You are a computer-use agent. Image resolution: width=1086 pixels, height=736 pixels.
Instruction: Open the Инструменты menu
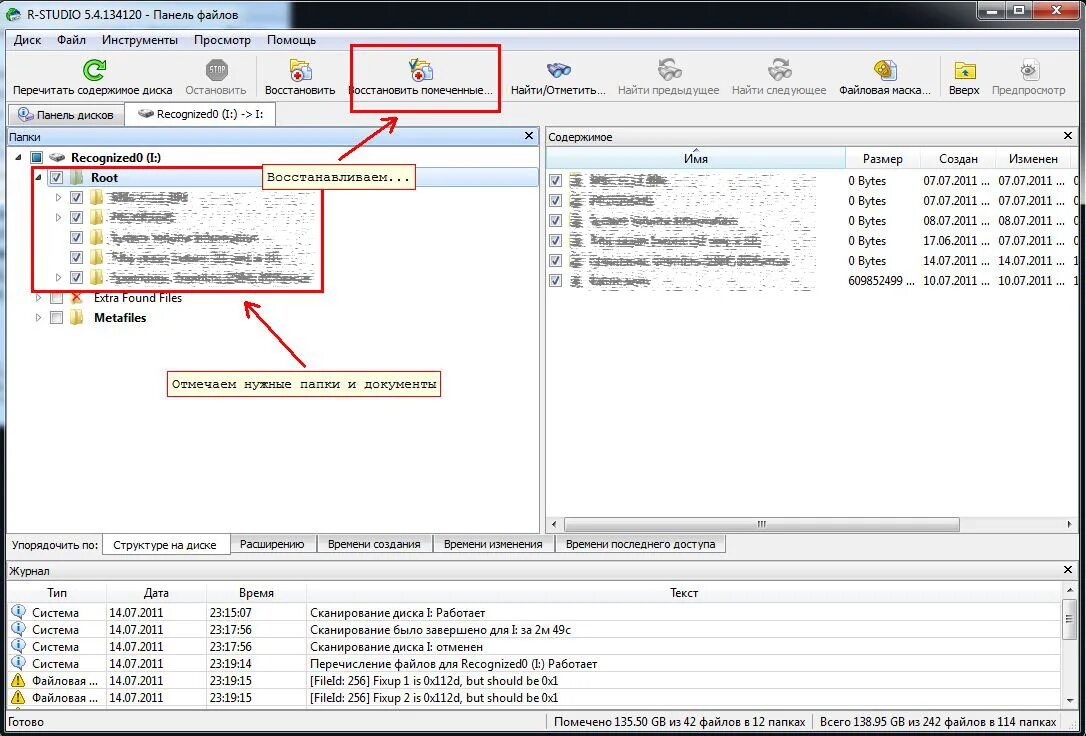(x=140, y=40)
